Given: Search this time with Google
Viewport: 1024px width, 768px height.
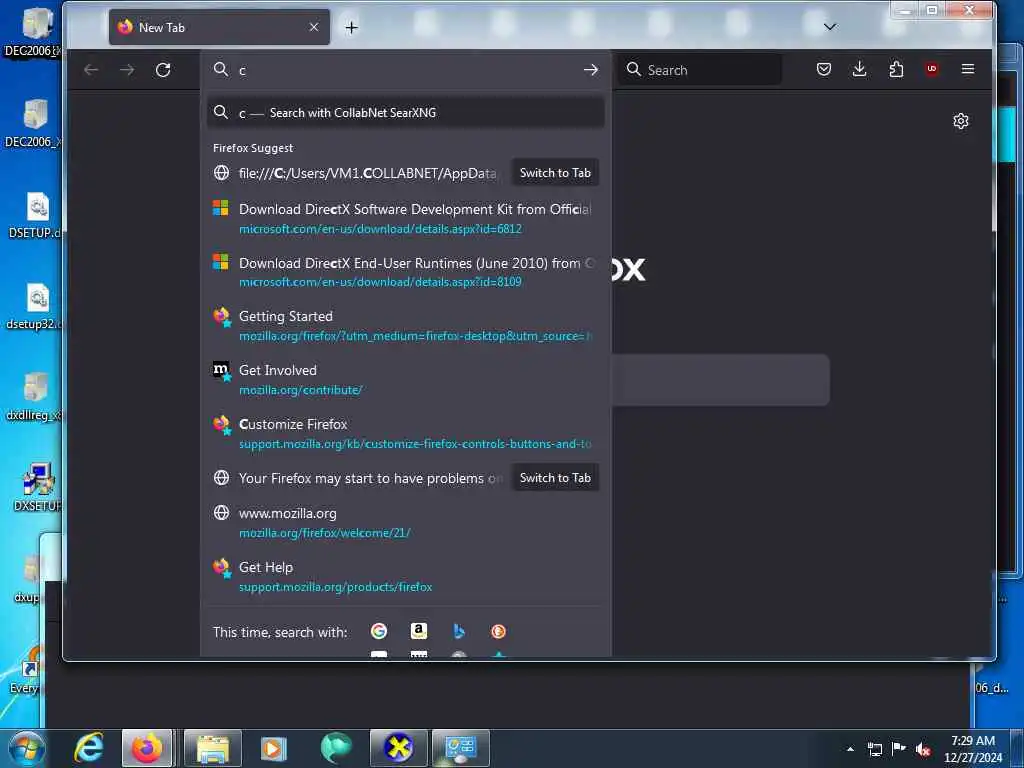Looking at the screenshot, I should click(x=379, y=631).
